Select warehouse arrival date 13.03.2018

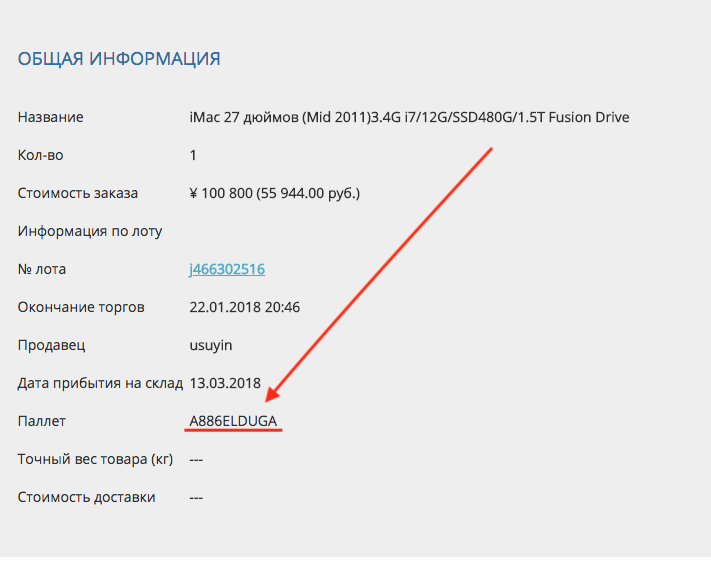[x=225, y=383]
